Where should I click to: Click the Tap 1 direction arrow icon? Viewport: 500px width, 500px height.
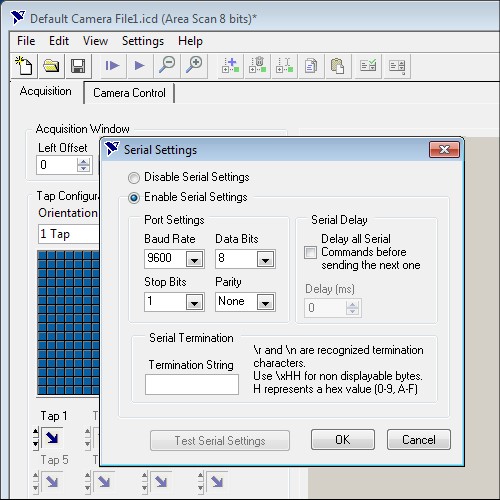(x=52, y=438)
